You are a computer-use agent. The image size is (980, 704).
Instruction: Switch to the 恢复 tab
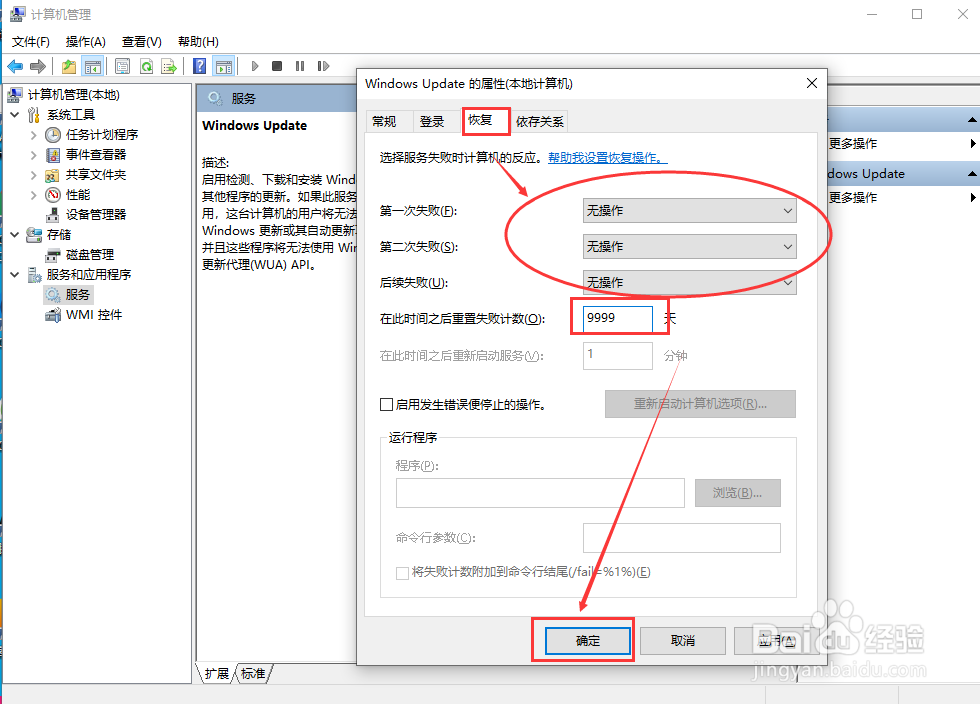(486, 120)
